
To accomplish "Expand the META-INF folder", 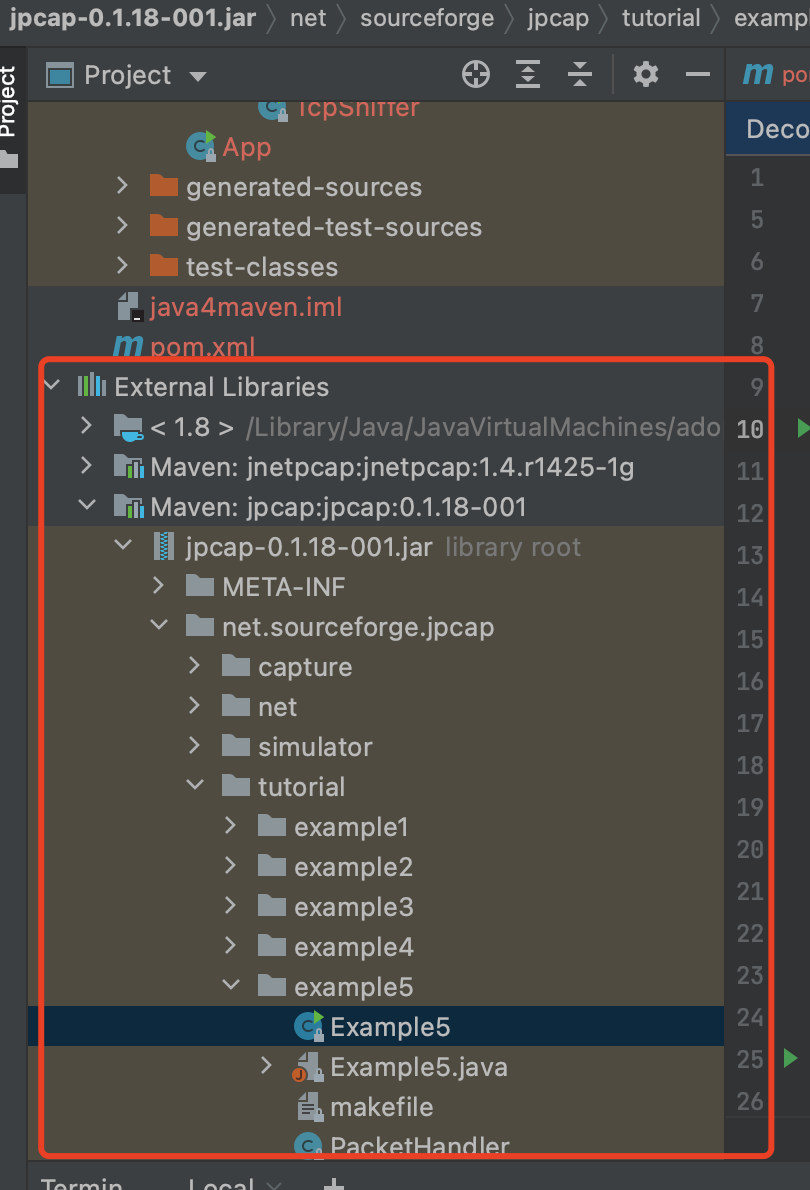I will click(158, 586).
